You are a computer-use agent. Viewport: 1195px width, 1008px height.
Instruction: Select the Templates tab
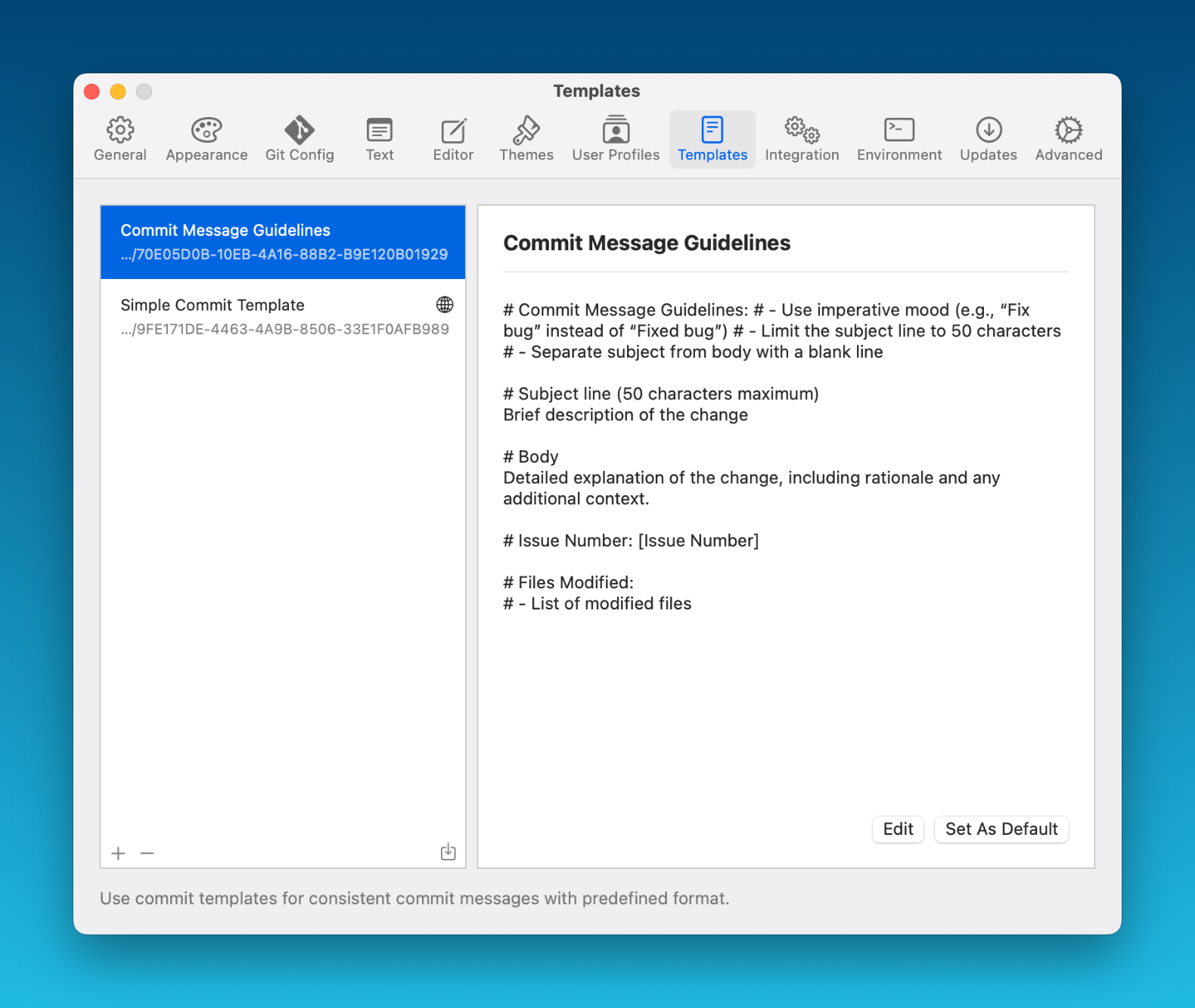pos(712,139)
